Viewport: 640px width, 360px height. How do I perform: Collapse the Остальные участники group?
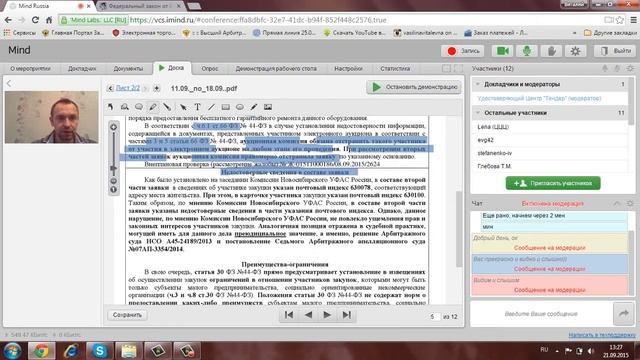[x=478, y=113]
